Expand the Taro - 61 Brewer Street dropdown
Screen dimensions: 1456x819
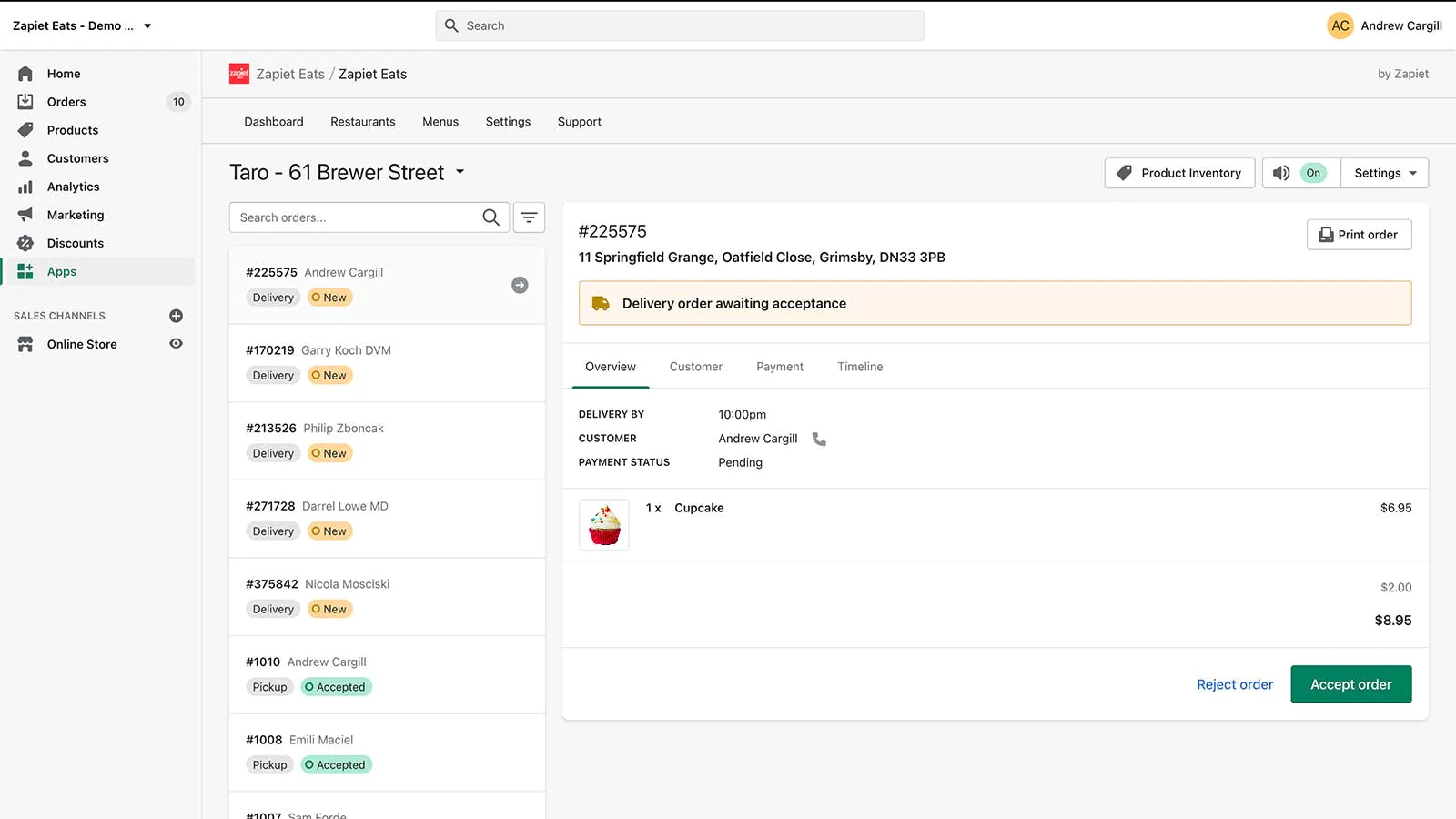460,172
